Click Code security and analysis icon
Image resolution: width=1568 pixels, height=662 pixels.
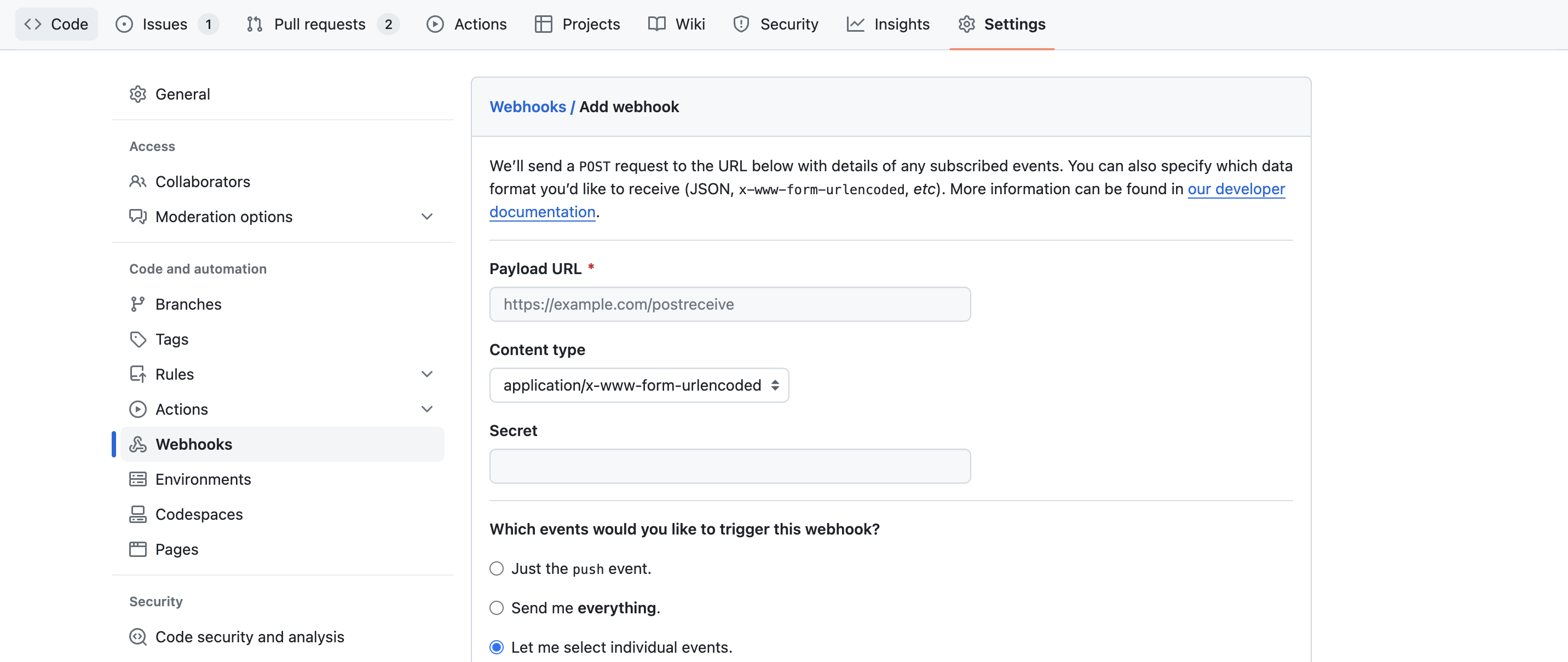[x=137, y=636]
